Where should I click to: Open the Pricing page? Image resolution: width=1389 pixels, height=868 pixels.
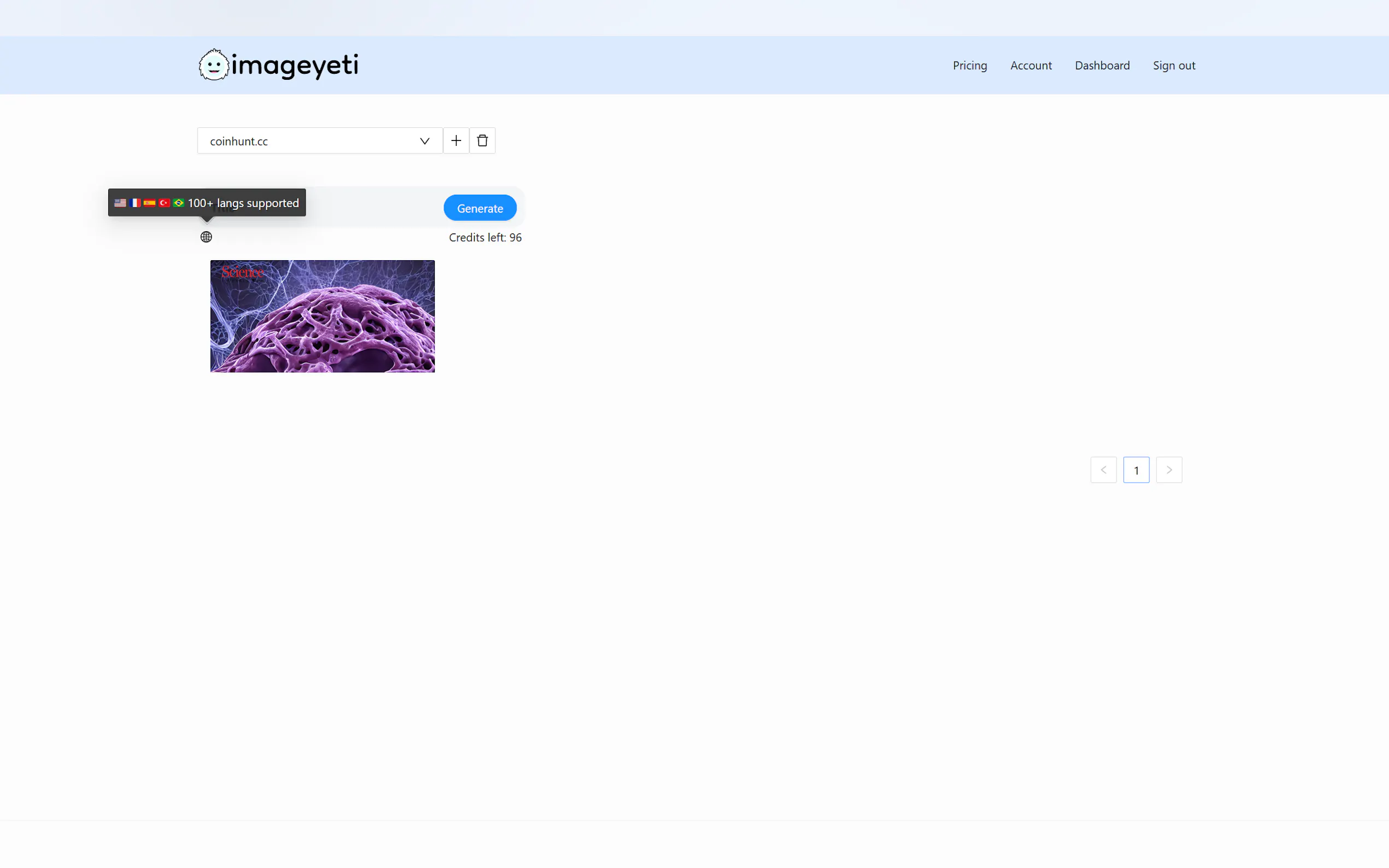969,66
